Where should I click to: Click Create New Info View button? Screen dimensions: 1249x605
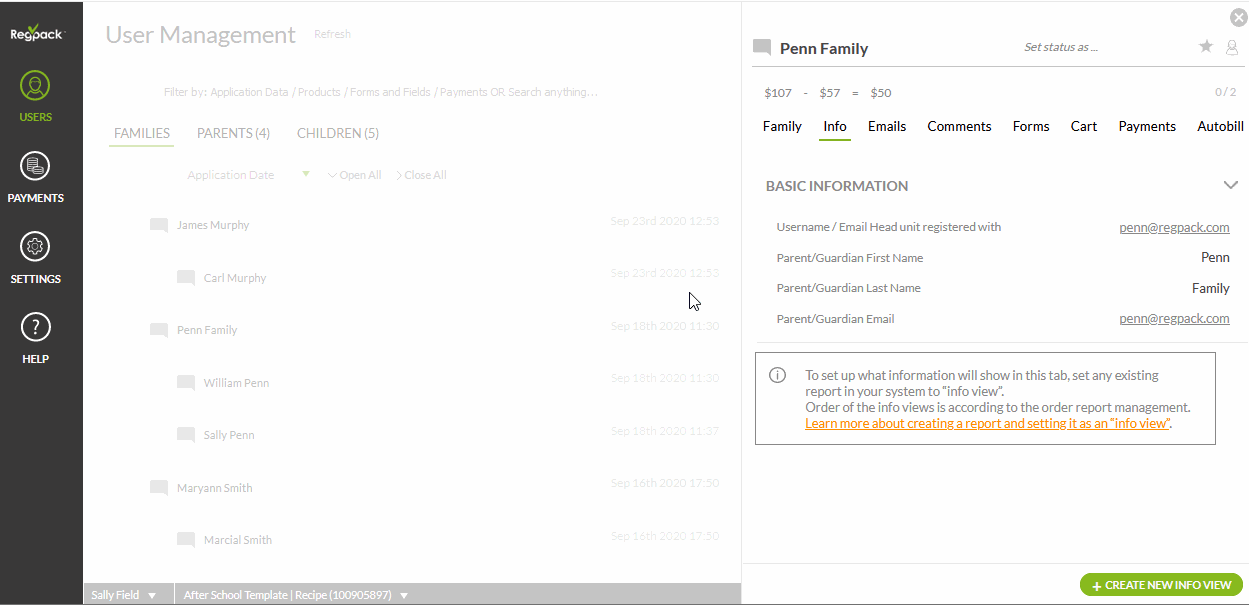tap(1161, 585)
